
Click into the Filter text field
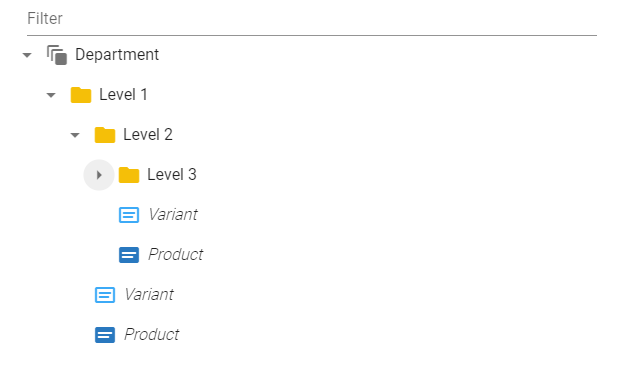tap(312, 18)
